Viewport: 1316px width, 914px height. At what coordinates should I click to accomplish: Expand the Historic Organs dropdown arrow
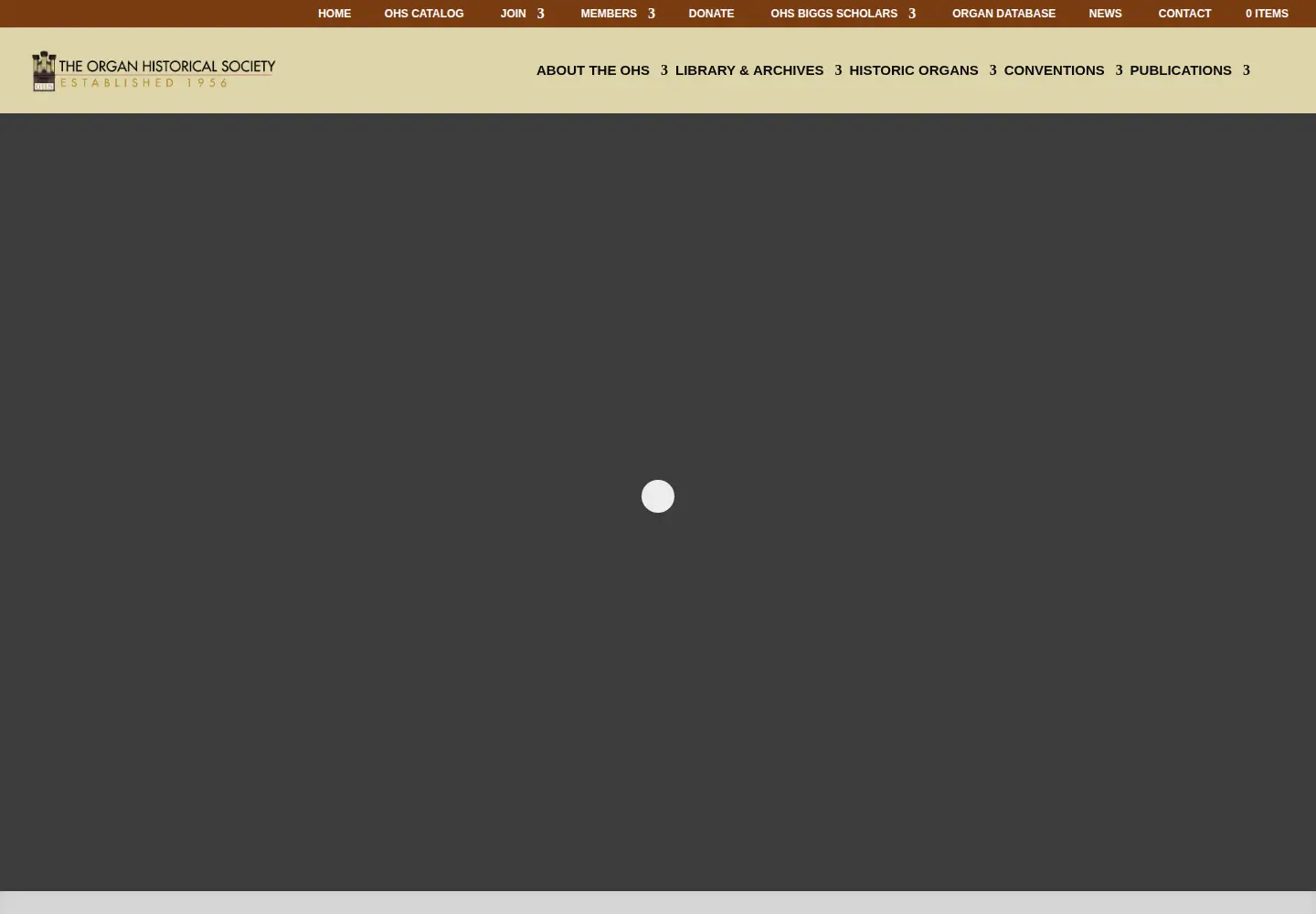[x=993, y=70]
